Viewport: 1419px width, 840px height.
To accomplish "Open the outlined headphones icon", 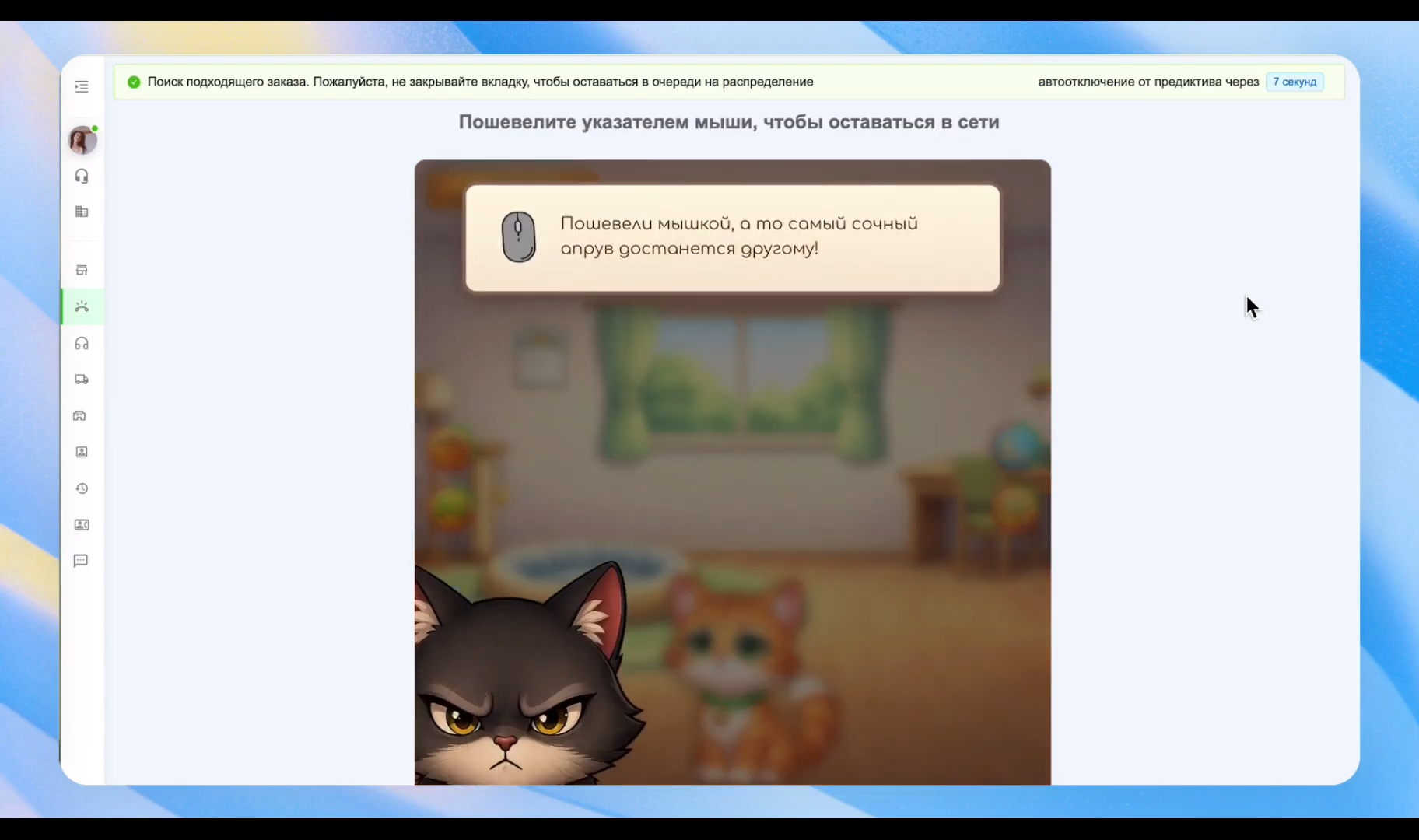I will coord(82,343).
